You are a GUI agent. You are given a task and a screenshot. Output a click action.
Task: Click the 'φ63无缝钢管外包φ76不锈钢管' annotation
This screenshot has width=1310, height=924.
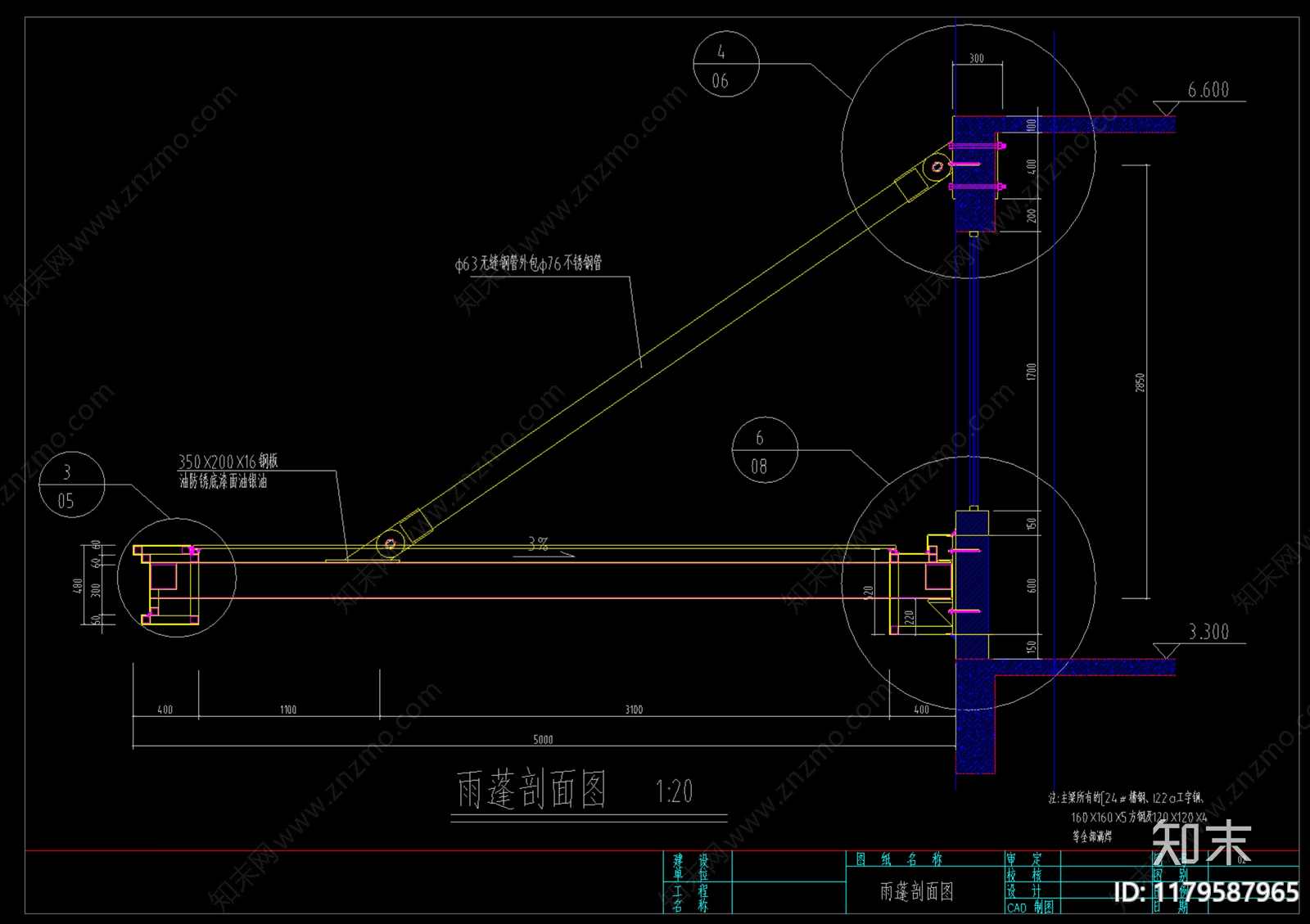[528, 263]
